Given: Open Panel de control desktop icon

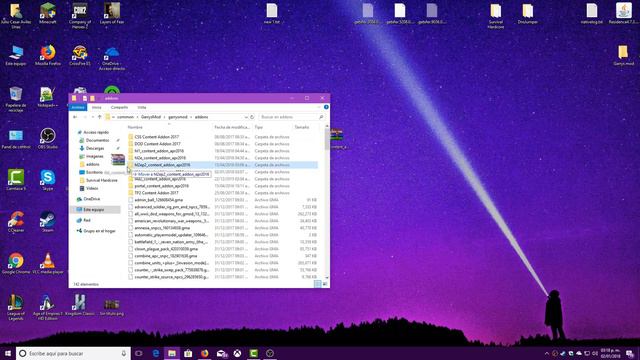Looking at the screenshot, I should (x=16, y=139).
